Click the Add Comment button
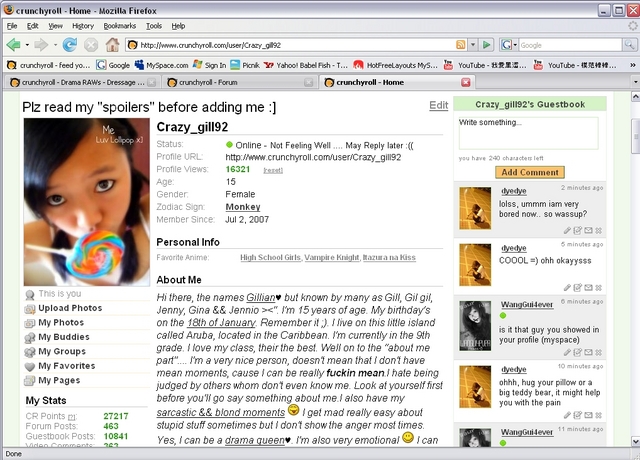The width and height of the screenshot is (640, 460). pos(530,172)
